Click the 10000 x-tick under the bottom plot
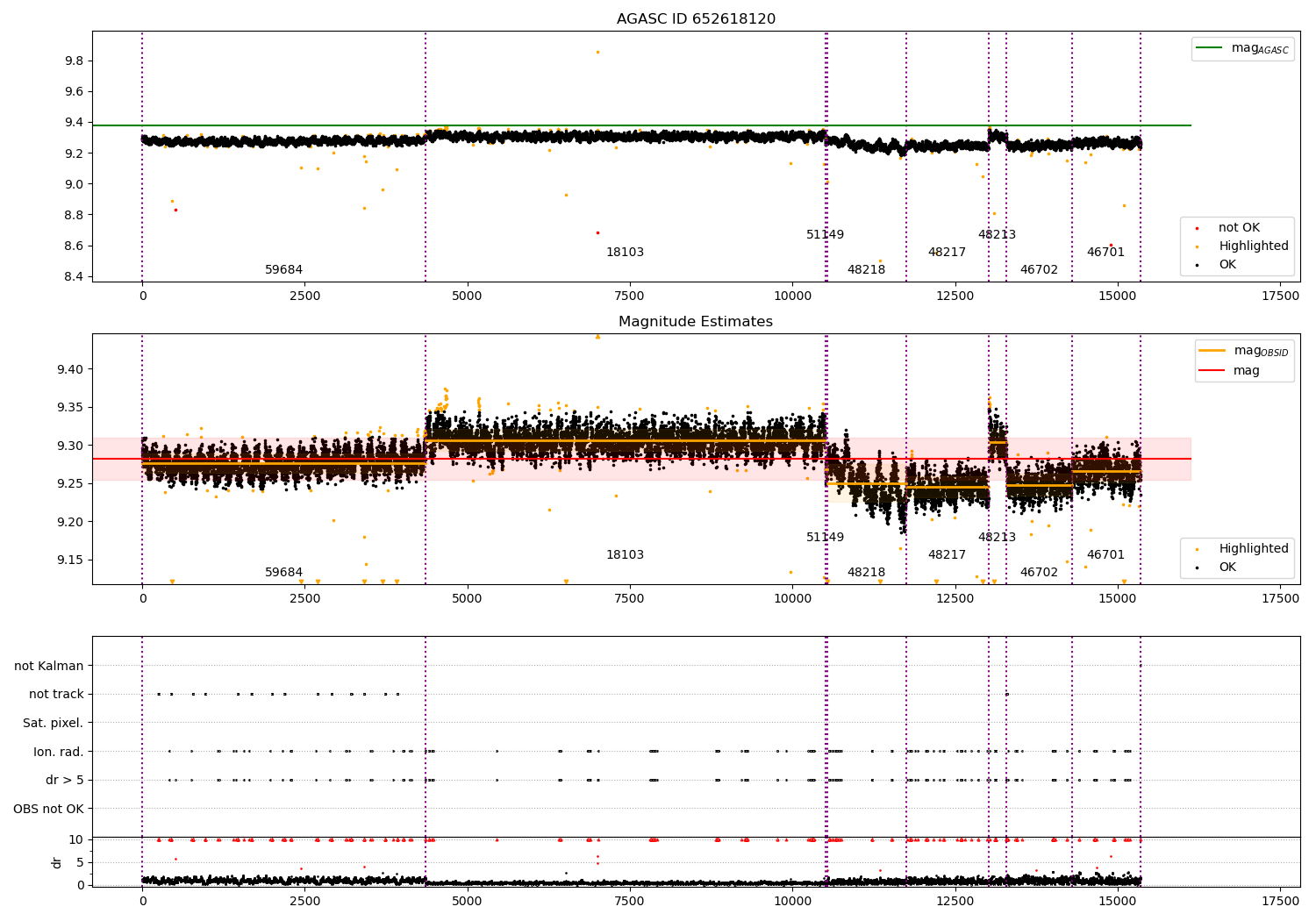Image resolution: width=1316 pixels, height=921 pixels. point(792,901)
